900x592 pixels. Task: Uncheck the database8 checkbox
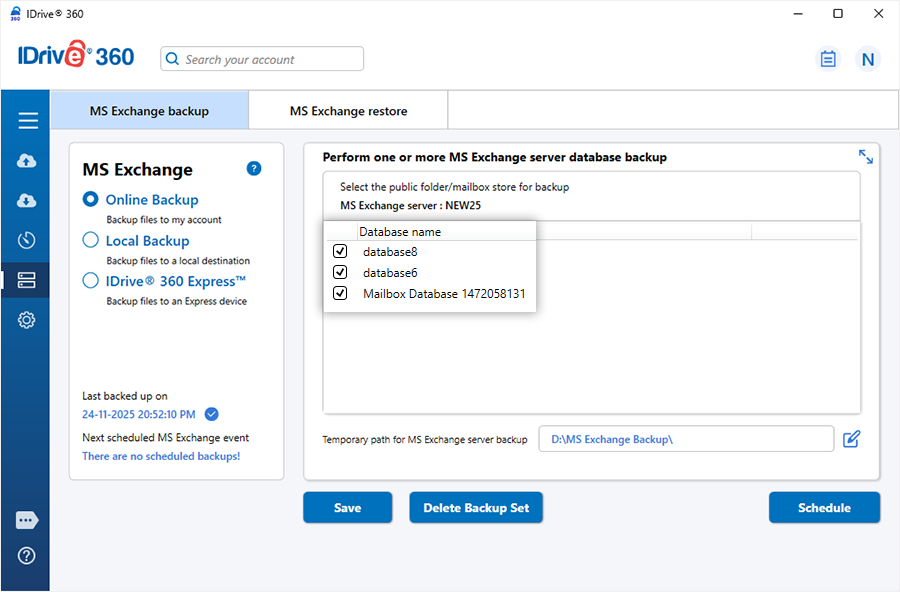[340, 252]
